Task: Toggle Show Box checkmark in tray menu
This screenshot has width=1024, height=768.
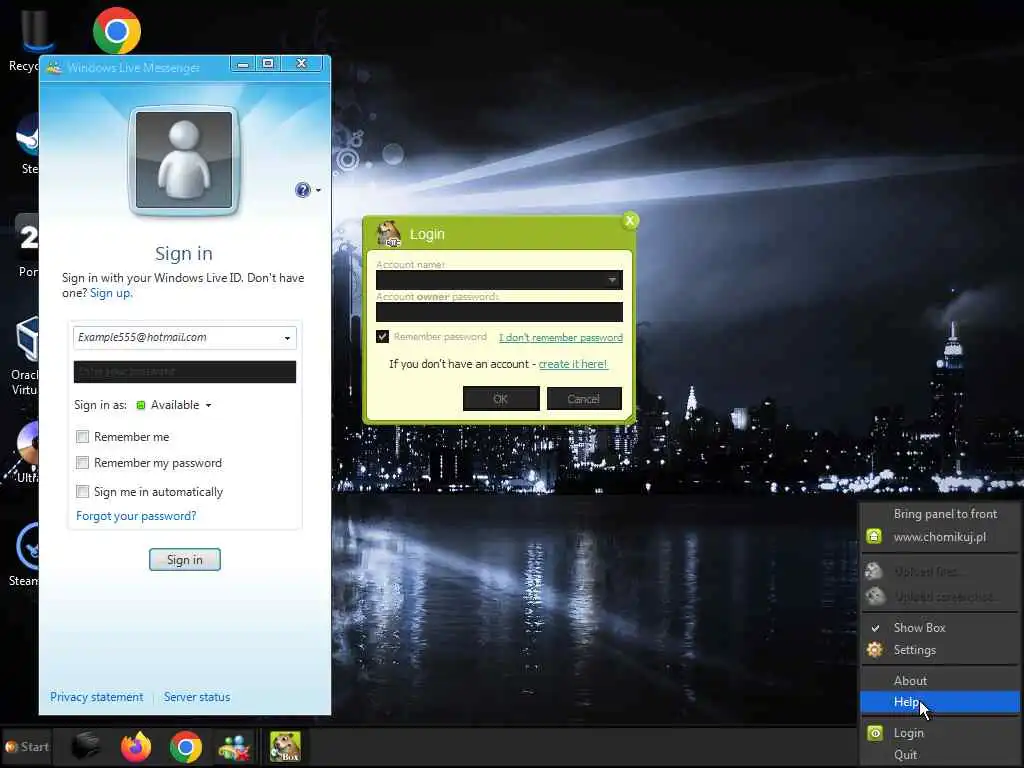Action: pyautogui.click(x=875, y=628)
